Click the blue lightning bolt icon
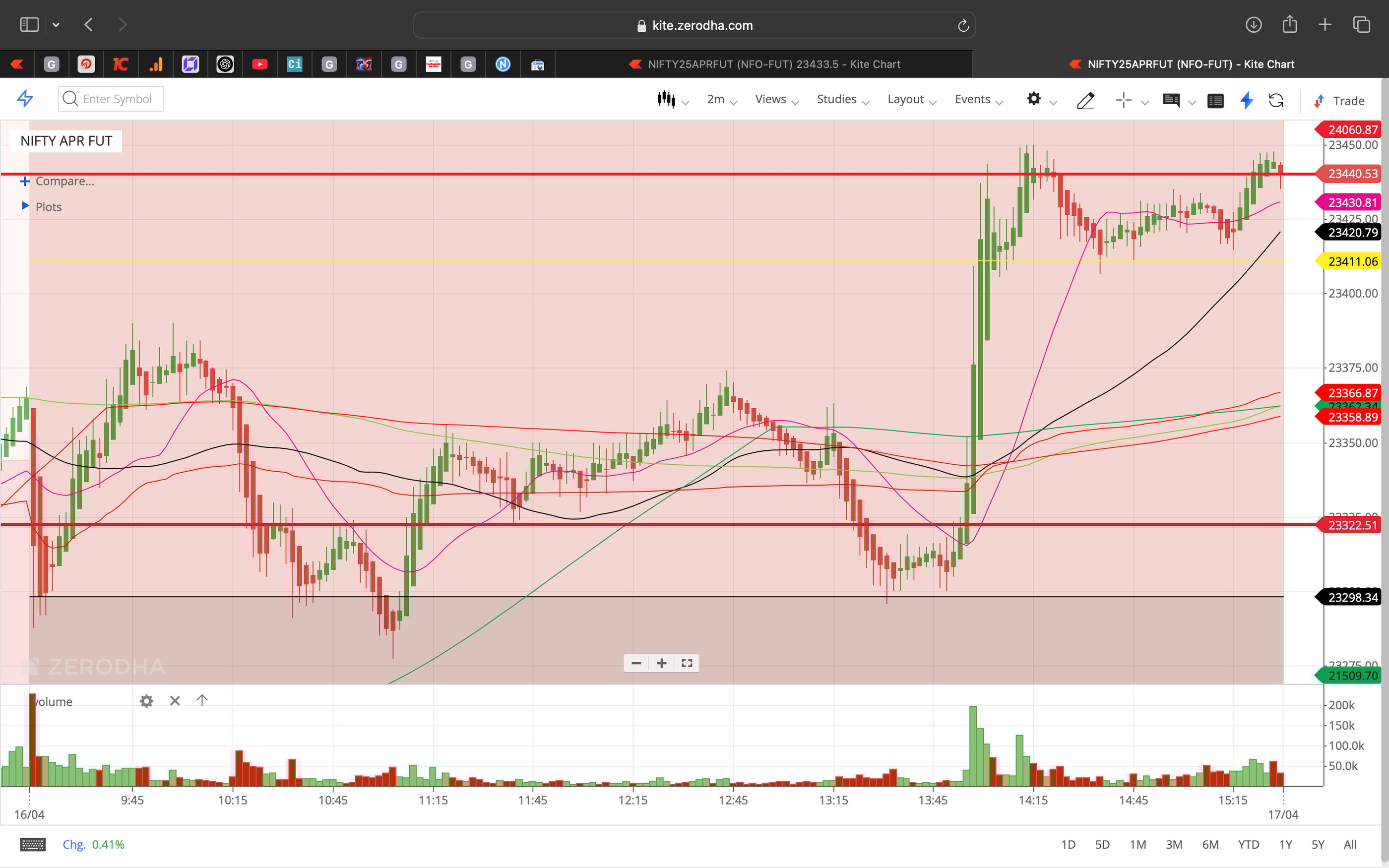The width and height of the screenshot is (1389, 868). (1246, 100)
